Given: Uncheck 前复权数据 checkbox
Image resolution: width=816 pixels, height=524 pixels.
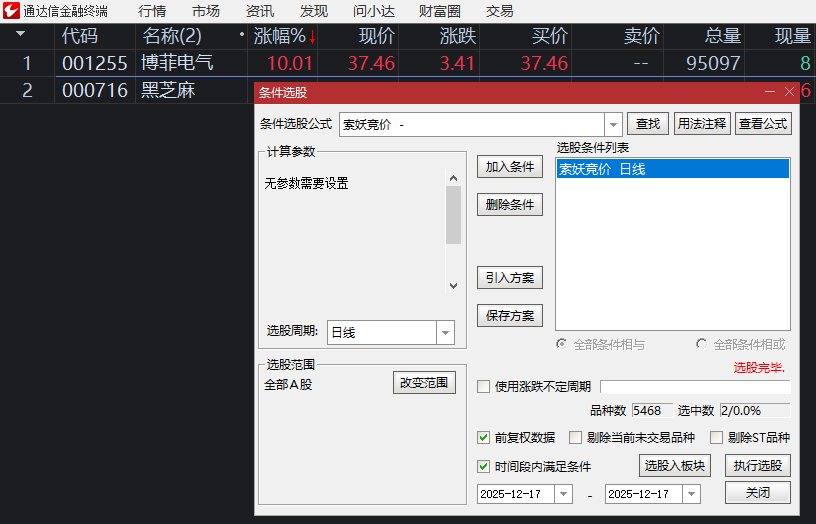Looking at the screenshot, I should [484, 437].
